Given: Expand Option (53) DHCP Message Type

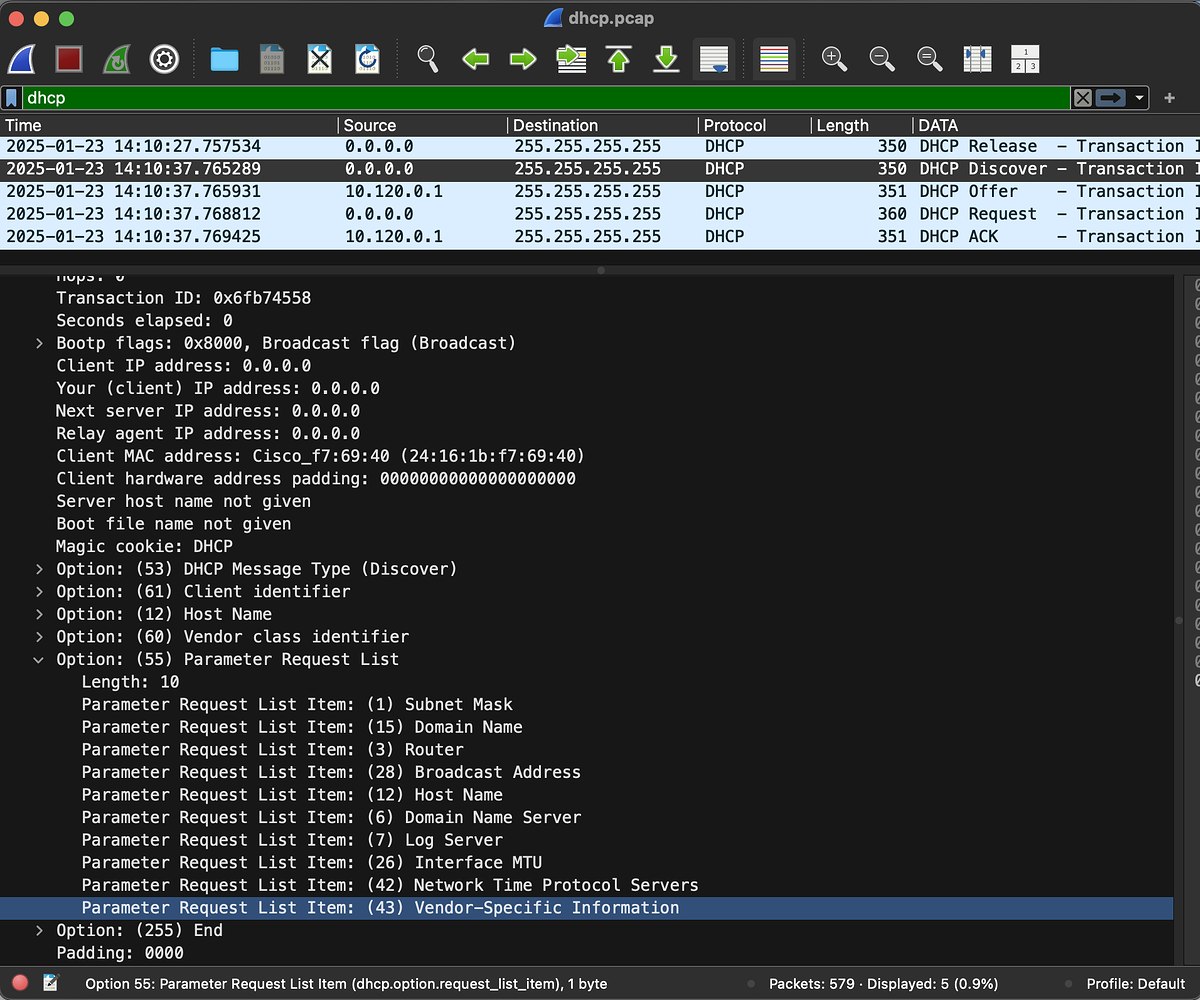Looking at the screenshot, I should (x=39, y=569).
